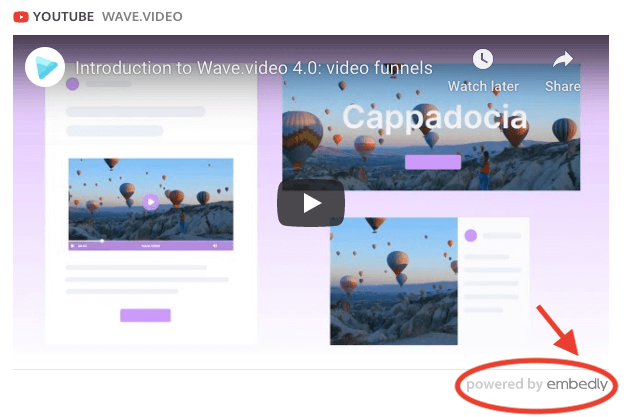Click the Wave.video channel avatar
635x417 pixels.
(x=45, y=67)
